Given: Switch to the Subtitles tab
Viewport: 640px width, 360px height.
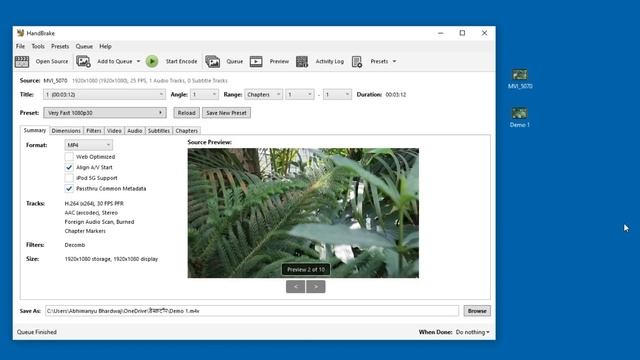Looking at the screenshot, I should (x=159, y=131).
